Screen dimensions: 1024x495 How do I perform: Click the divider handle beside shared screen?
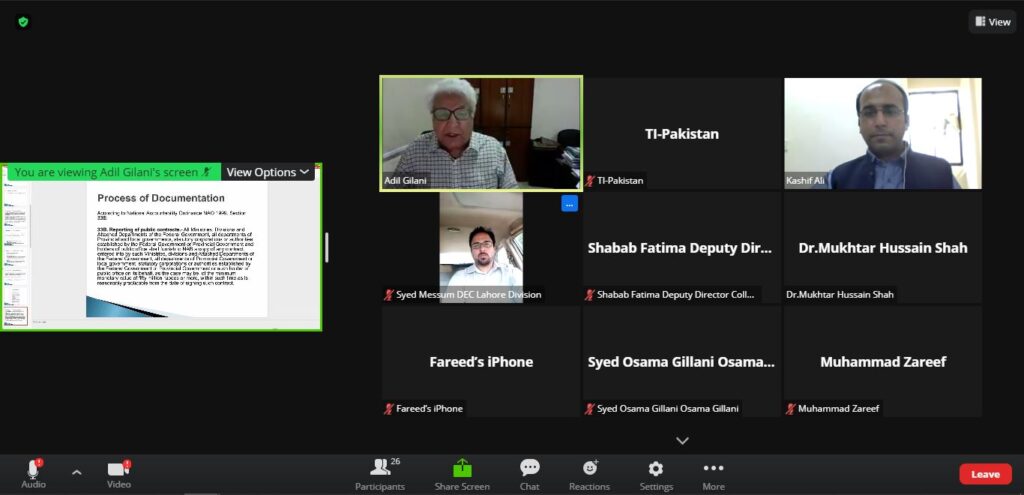(327, 247)
